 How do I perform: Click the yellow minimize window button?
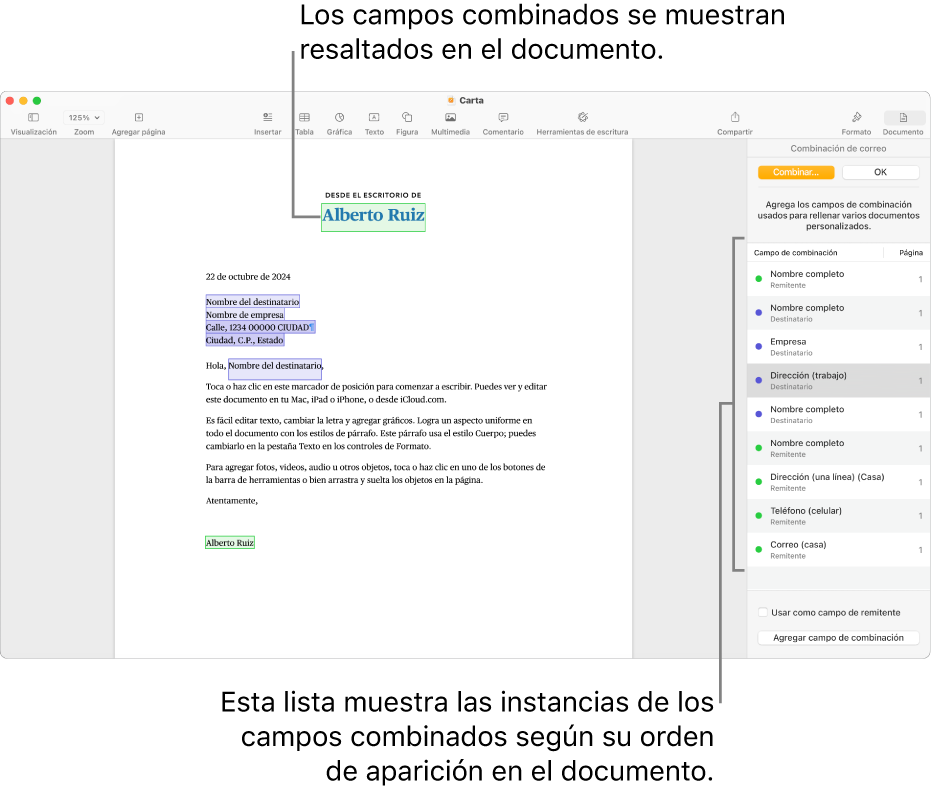point(23,101)
